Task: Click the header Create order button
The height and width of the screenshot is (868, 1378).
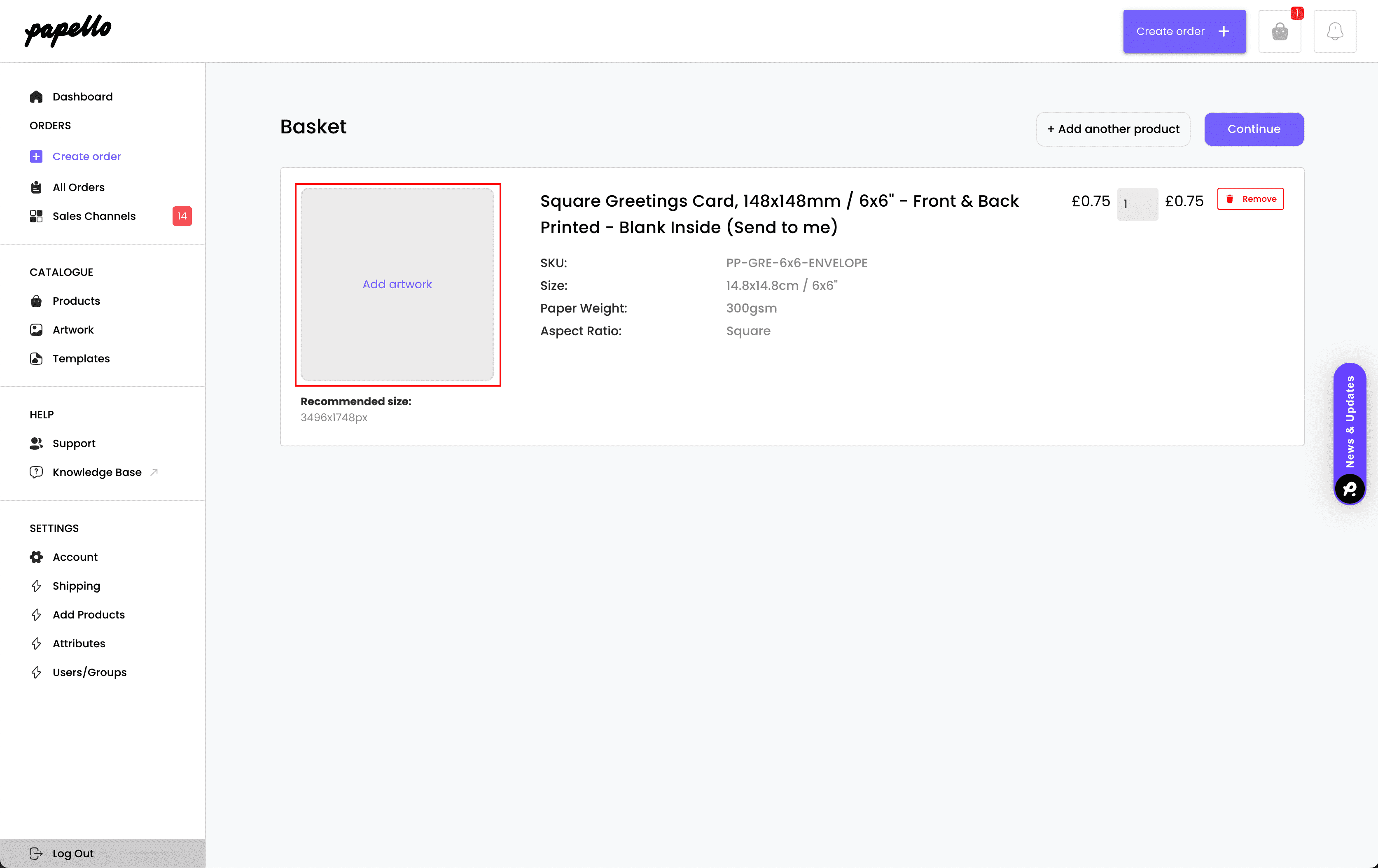Action: [x=1184, y=31]
